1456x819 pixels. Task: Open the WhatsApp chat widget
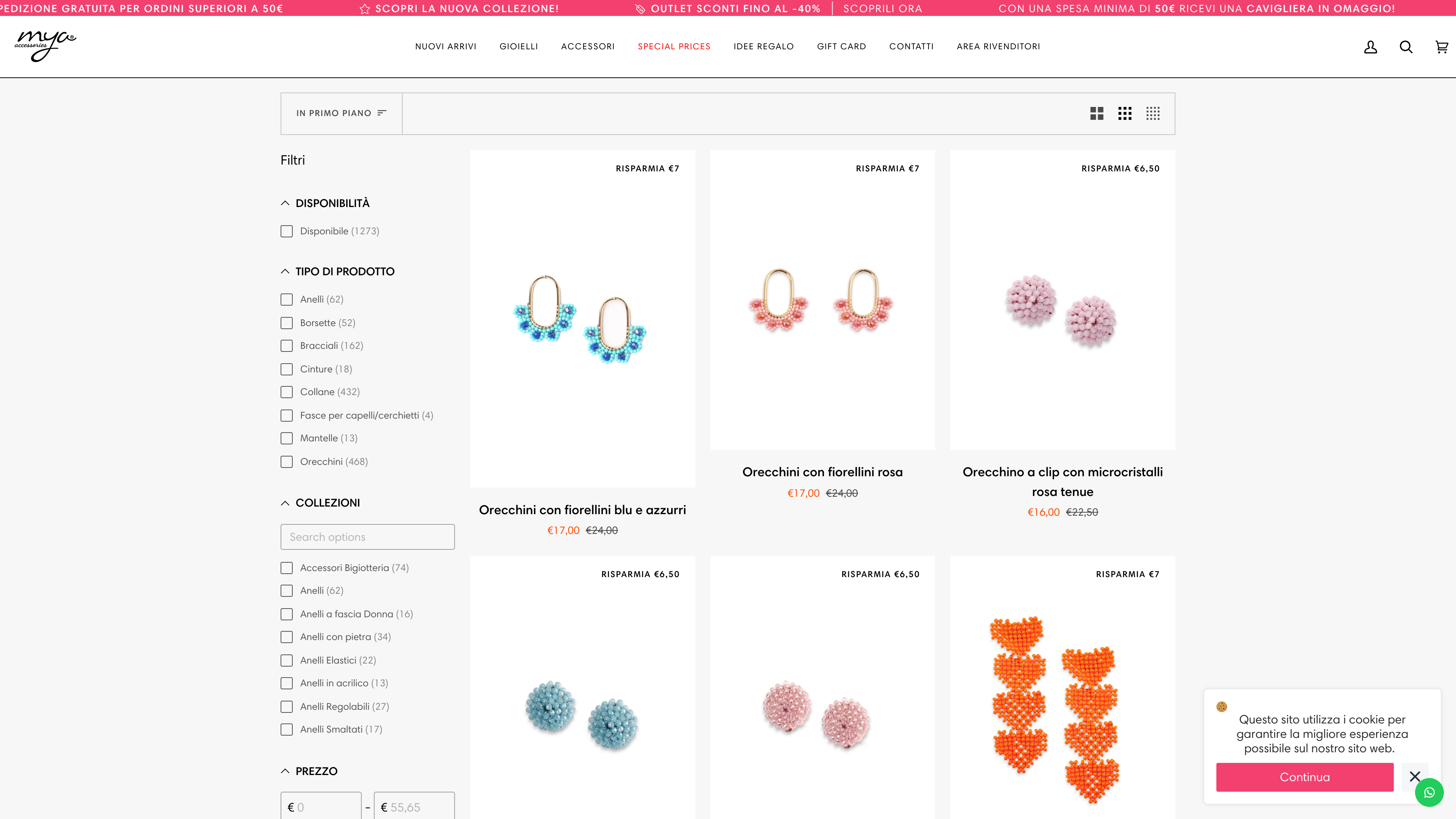click(1429, 792)
